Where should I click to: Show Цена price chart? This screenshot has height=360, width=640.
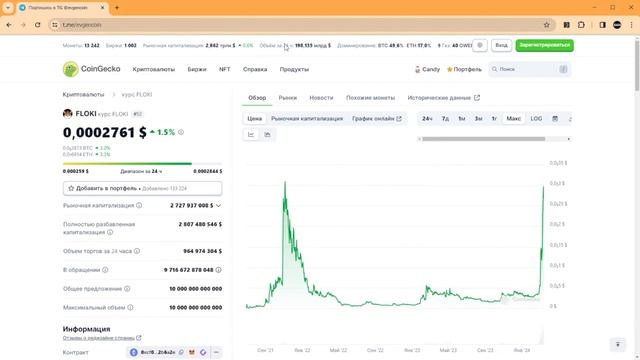click(x=254, y=118)
